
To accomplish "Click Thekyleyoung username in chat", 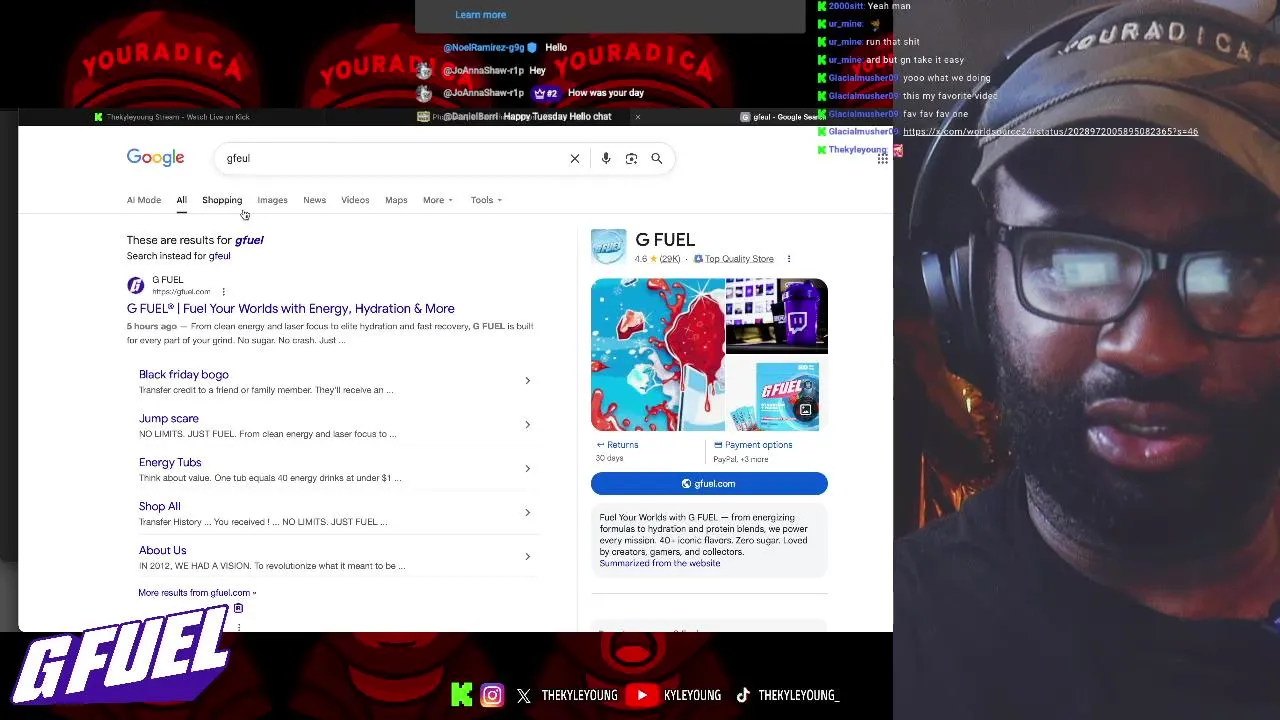I will (857, 150).
